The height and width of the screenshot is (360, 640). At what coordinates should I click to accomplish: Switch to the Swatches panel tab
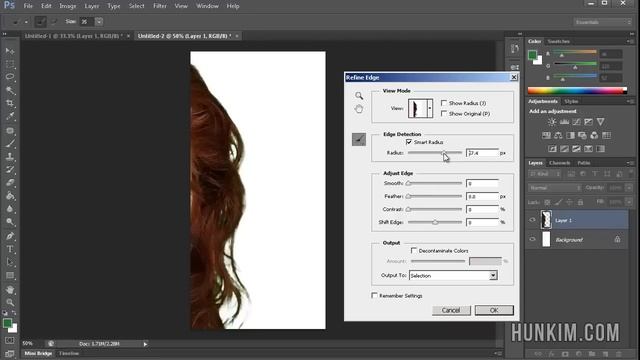(558, 41)
